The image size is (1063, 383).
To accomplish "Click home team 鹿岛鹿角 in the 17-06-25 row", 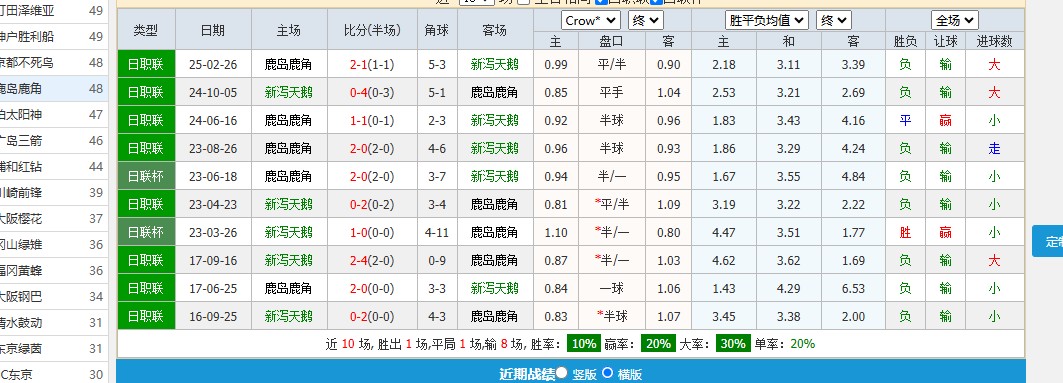I will tap(289, 288).
